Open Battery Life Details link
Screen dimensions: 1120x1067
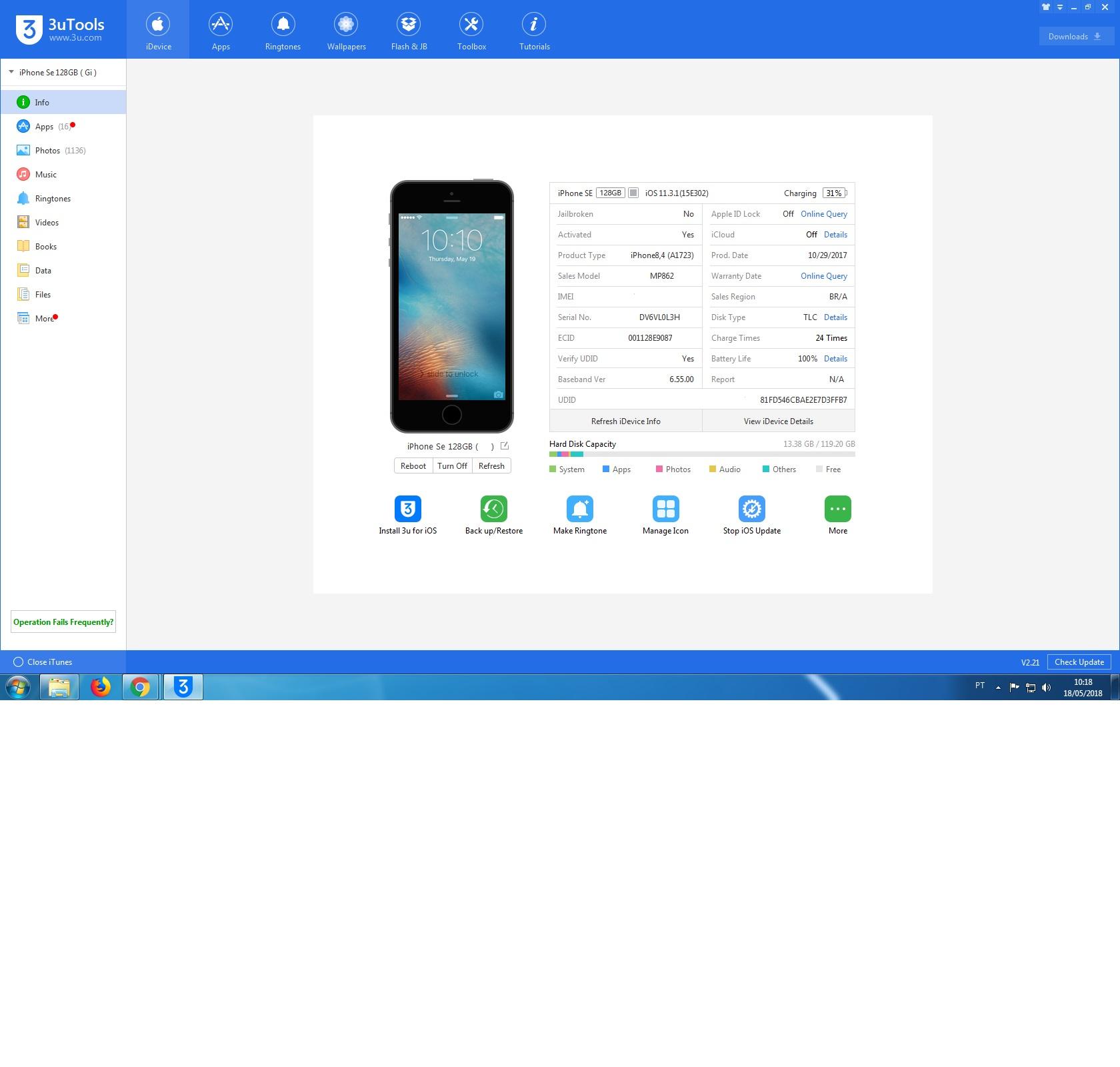point(835,358)
